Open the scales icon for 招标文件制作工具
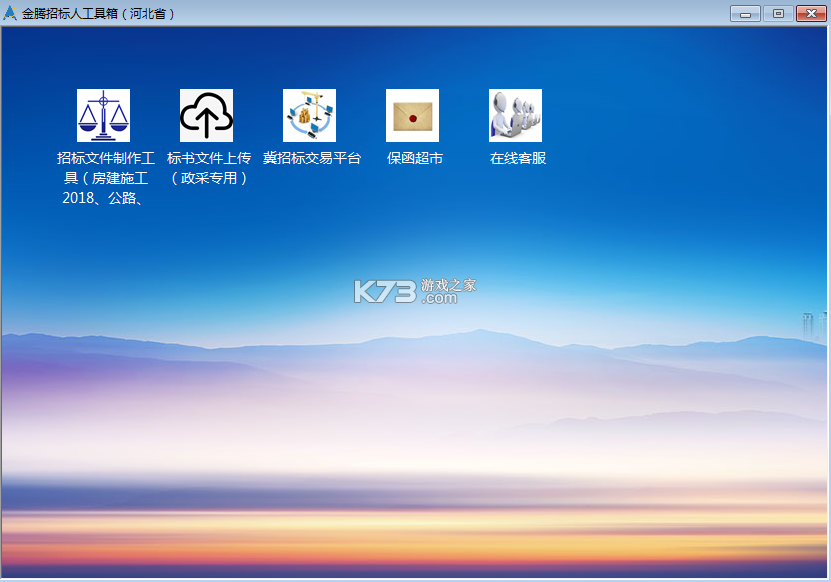Screen dimensions: 831x582 [103, 115]
